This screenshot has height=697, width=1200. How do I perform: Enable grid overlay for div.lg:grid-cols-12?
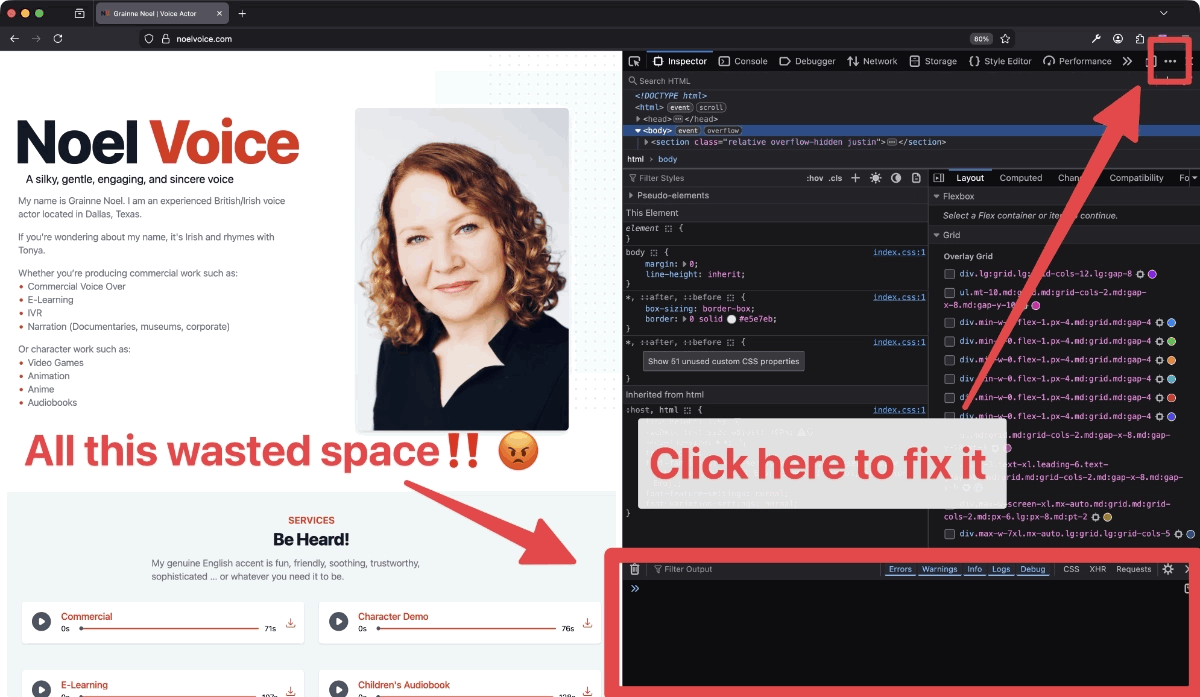tap(949, 273)
